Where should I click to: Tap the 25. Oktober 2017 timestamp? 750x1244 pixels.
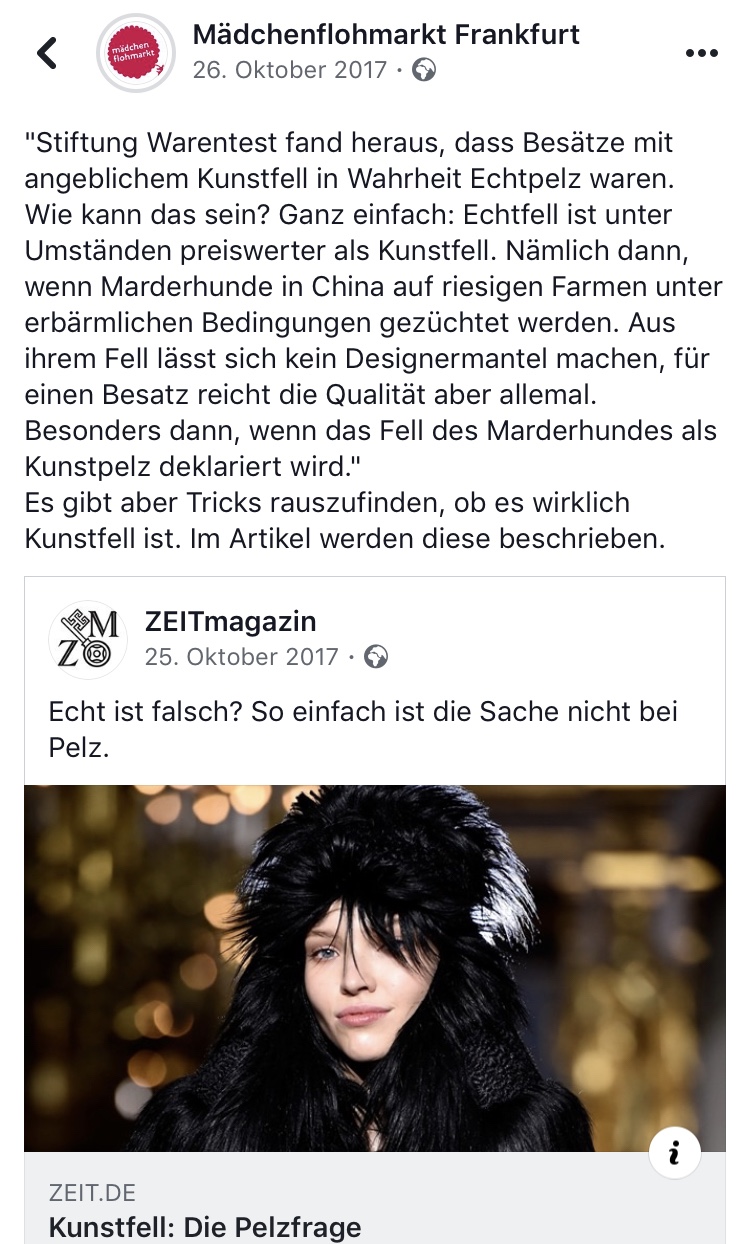[x=242, y=657]
